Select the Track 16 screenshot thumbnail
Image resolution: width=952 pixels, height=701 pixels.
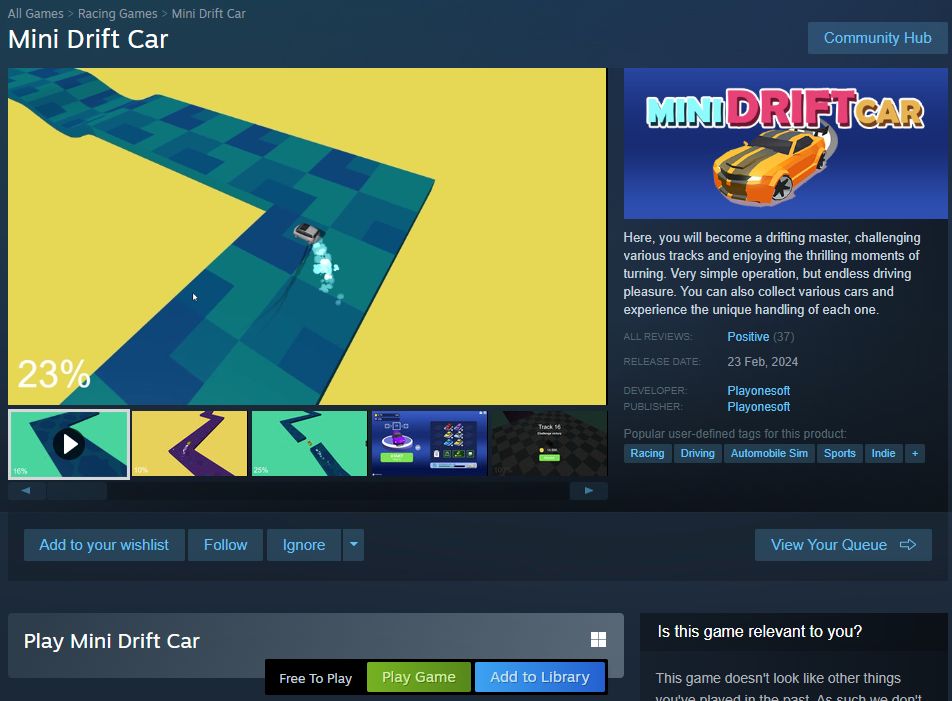point(549,444)
